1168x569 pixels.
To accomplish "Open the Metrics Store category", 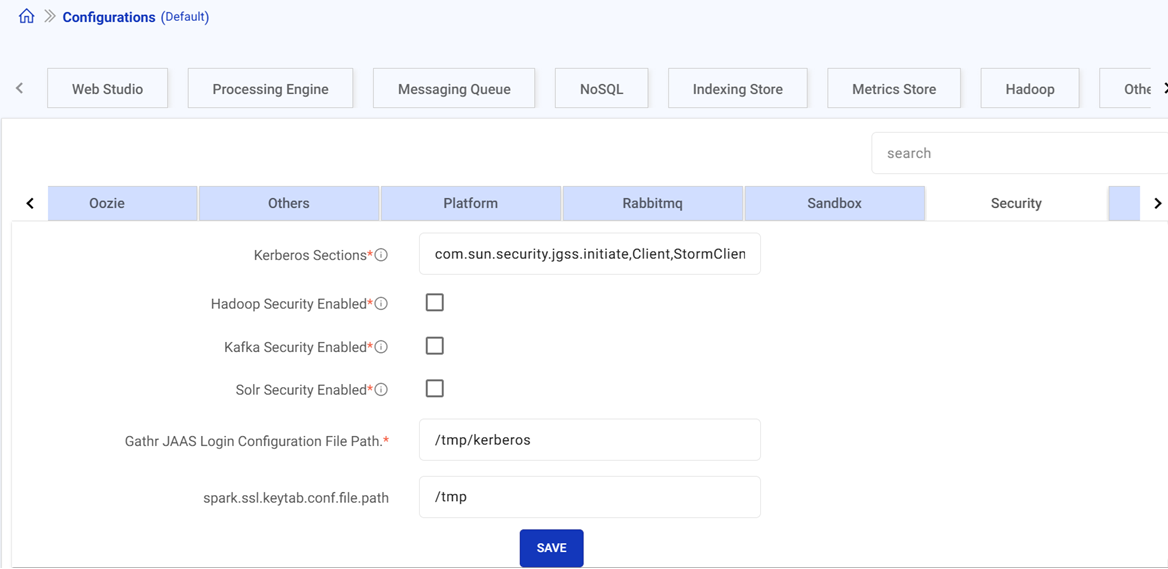I will [894, 89].
